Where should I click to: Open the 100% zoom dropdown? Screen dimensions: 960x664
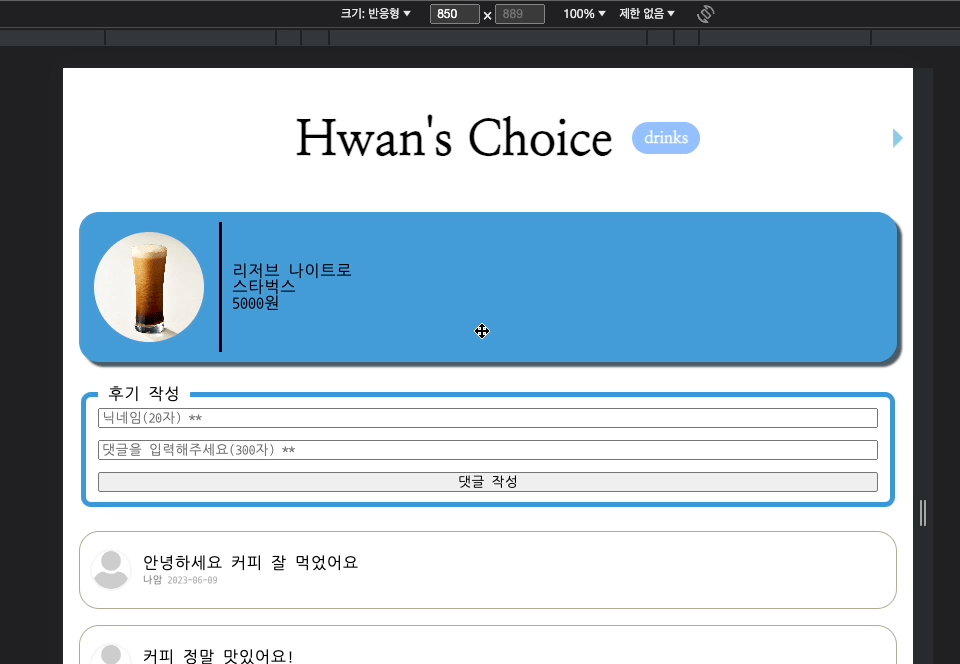584,13
